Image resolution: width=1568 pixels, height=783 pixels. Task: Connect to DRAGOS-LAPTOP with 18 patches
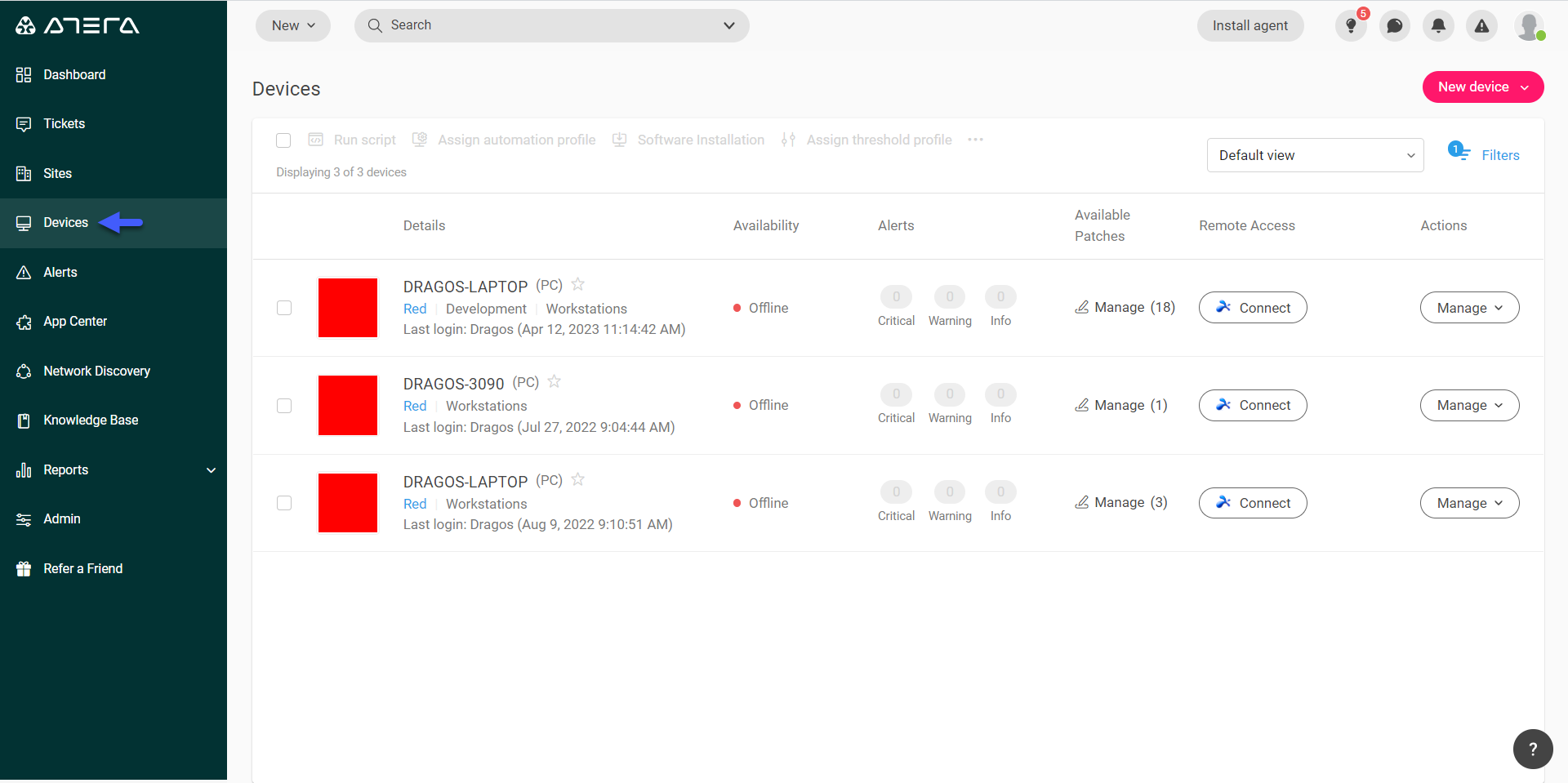pos(1252,308)
